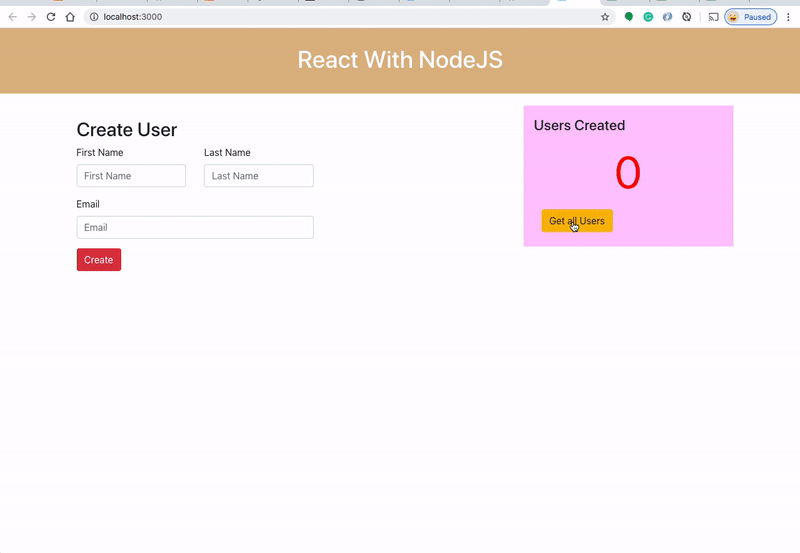Click the Email input field
Viewport: 800px width, 553px height.
195,227
